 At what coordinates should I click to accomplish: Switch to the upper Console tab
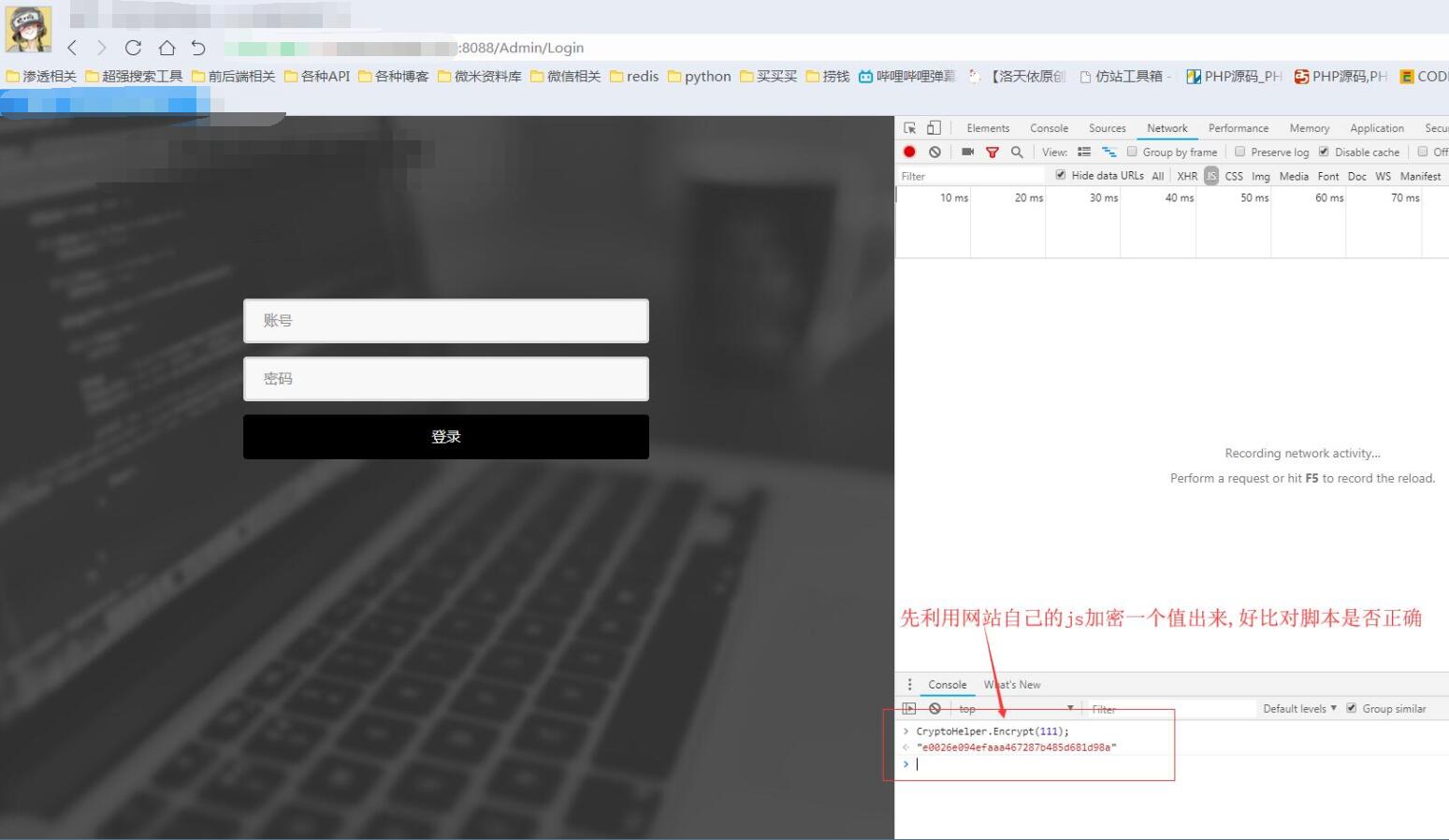pos(1049,128)
